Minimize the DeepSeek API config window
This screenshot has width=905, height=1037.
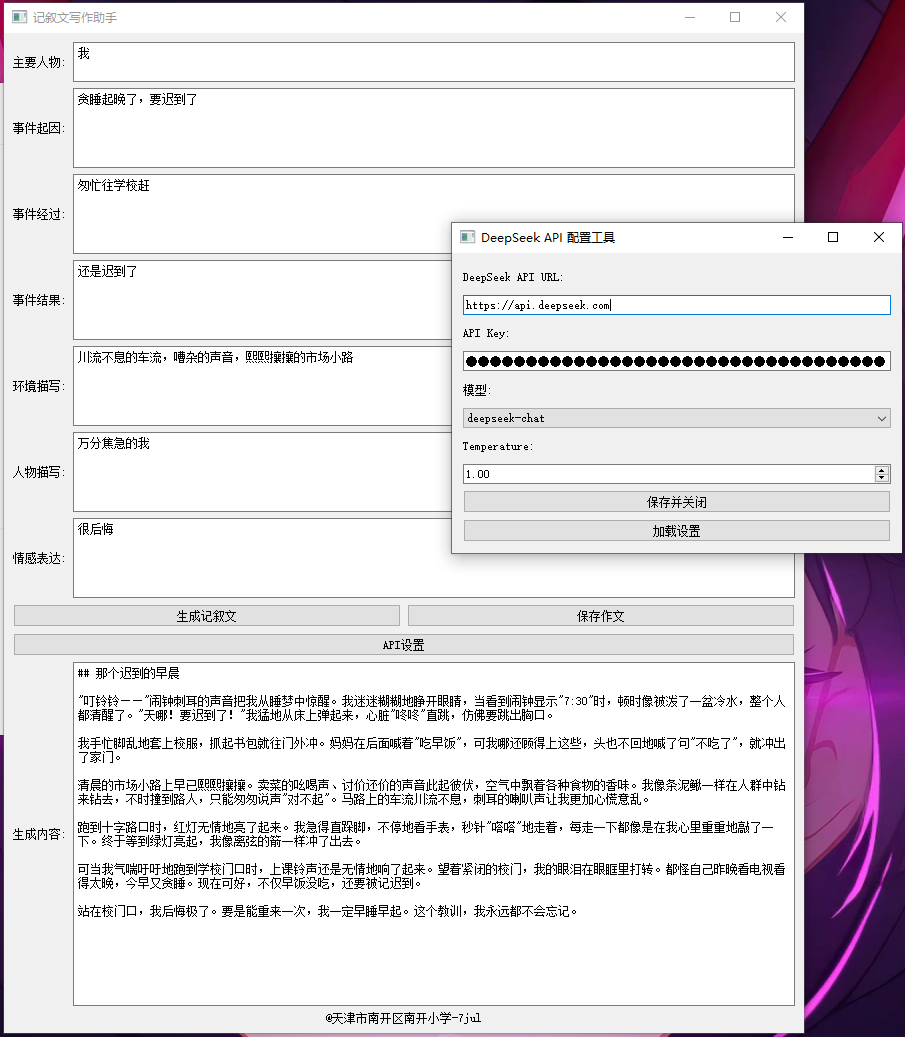click(x=788, y=237)
